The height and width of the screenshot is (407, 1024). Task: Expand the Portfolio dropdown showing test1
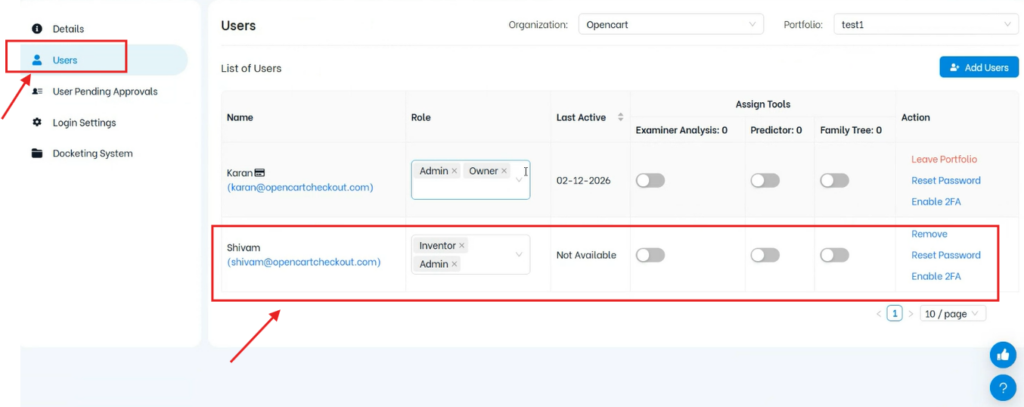924,24
